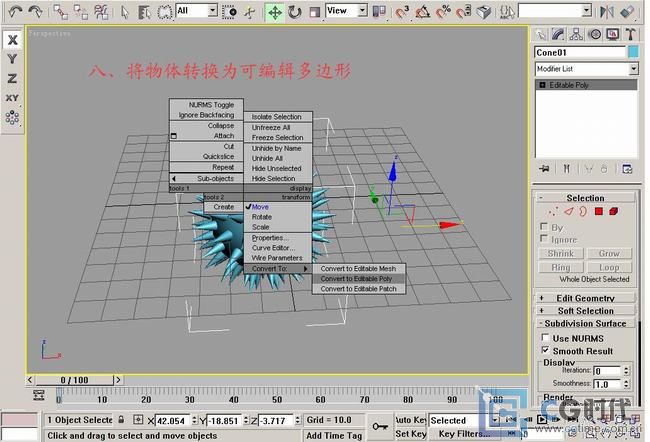Activate the Select and Rotate tool
The height and width of the screenshot is (442, 650).
(x=295, y=12)
